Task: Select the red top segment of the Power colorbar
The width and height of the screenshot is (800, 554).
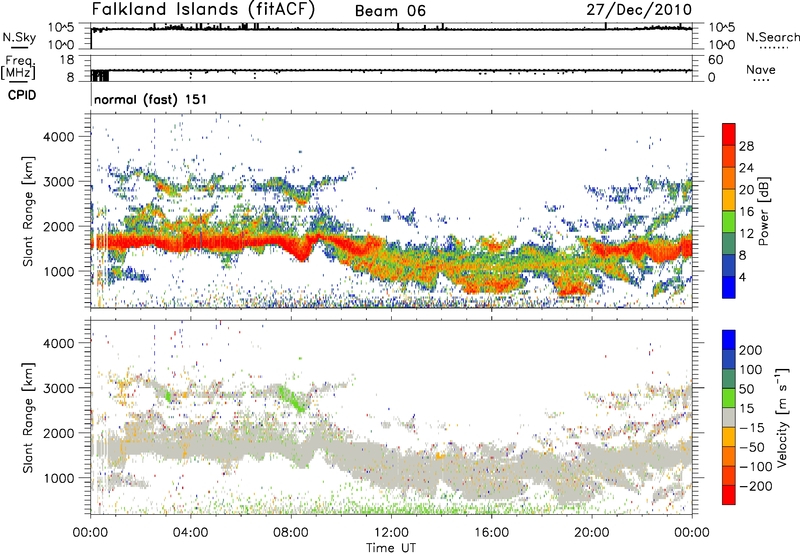Action: coord(729,135)
